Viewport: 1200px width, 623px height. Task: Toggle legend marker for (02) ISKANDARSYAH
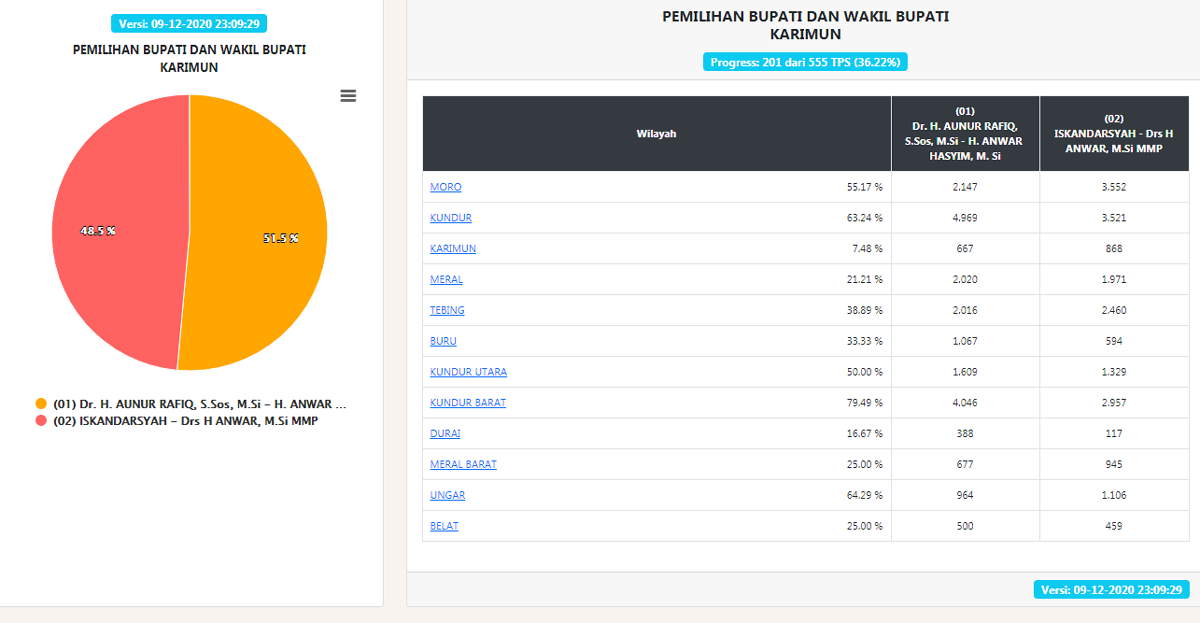tap(41, 421)
